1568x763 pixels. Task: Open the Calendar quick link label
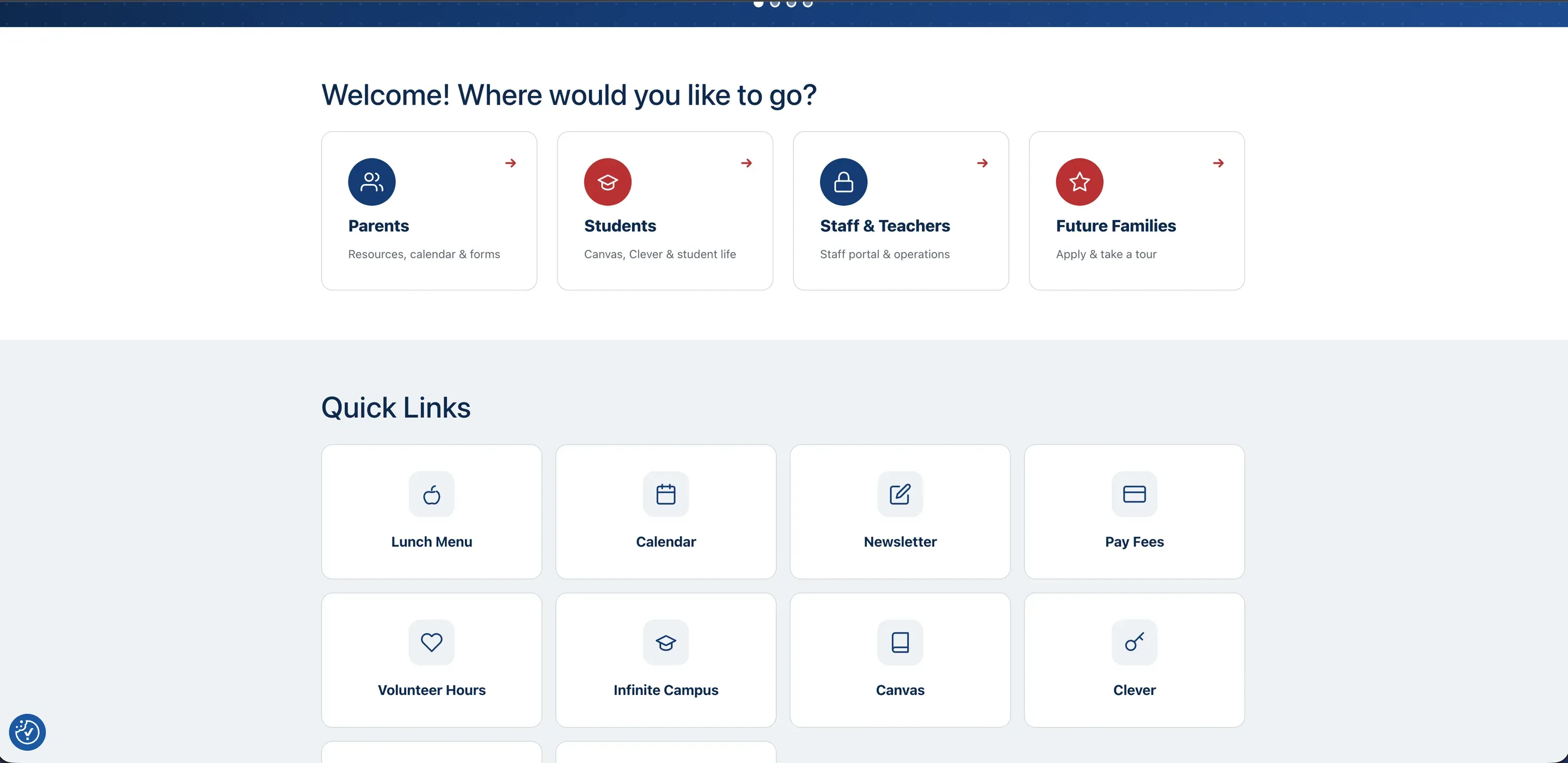click(666, 541)
